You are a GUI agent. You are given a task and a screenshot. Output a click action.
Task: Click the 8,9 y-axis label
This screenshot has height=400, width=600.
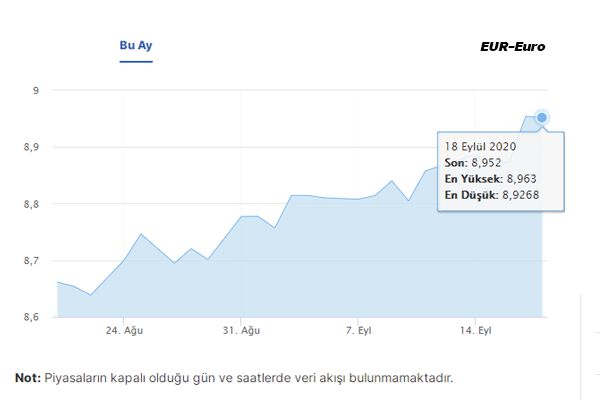coord(30,147)
